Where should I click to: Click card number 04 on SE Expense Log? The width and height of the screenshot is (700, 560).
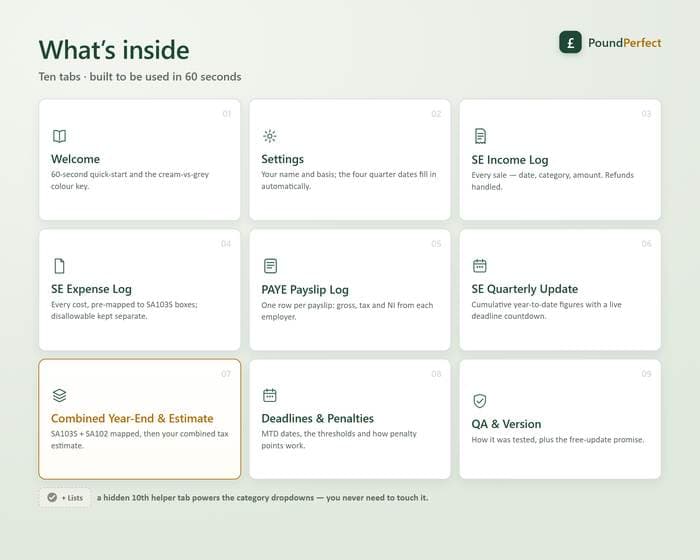(226, 244)
